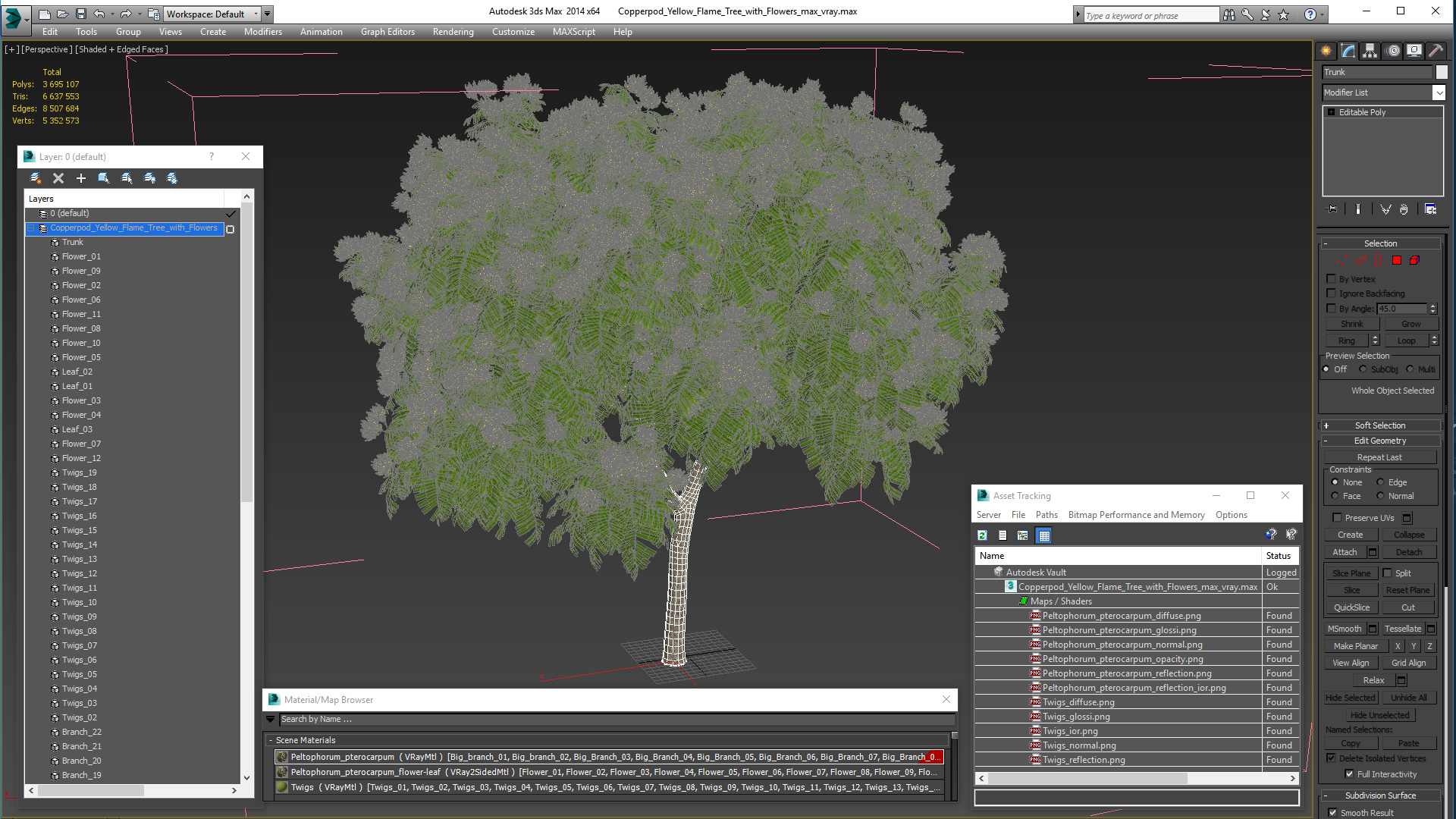Select the Edge constraint radio button
The width and height of the screenshot is (1456, 819).
coord(1380,482)
